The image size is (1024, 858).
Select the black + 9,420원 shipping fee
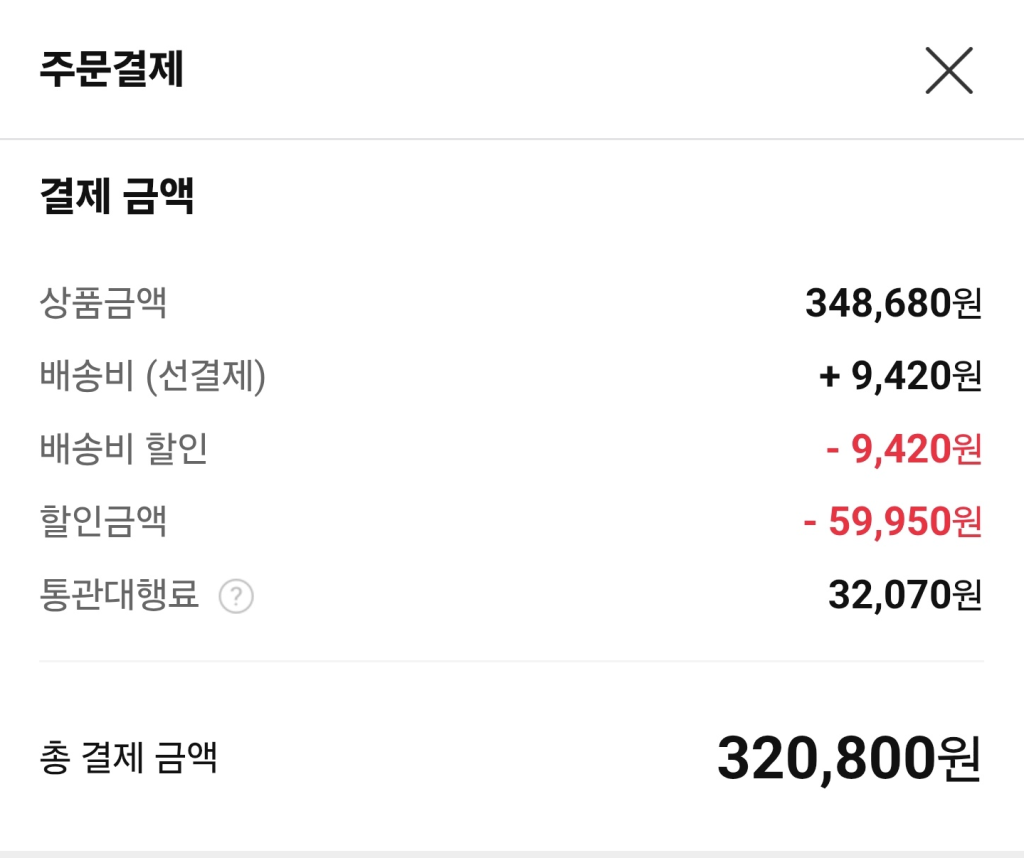click(x=900, y=376)
